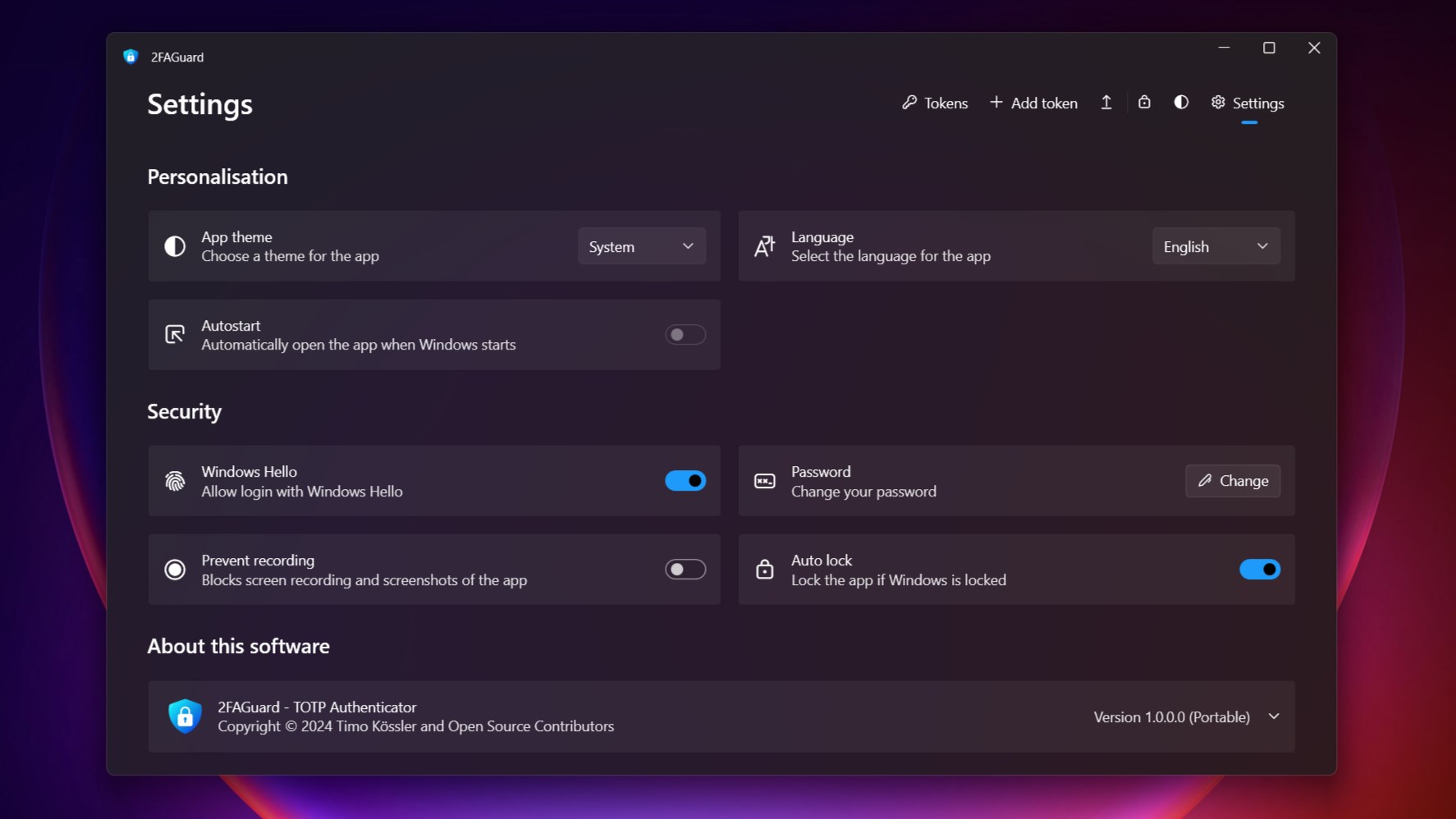This screenshot has height=819, width=1456.
Task: Click the export arrow icon in the toolbar
Action: [x=1106, y=102]
